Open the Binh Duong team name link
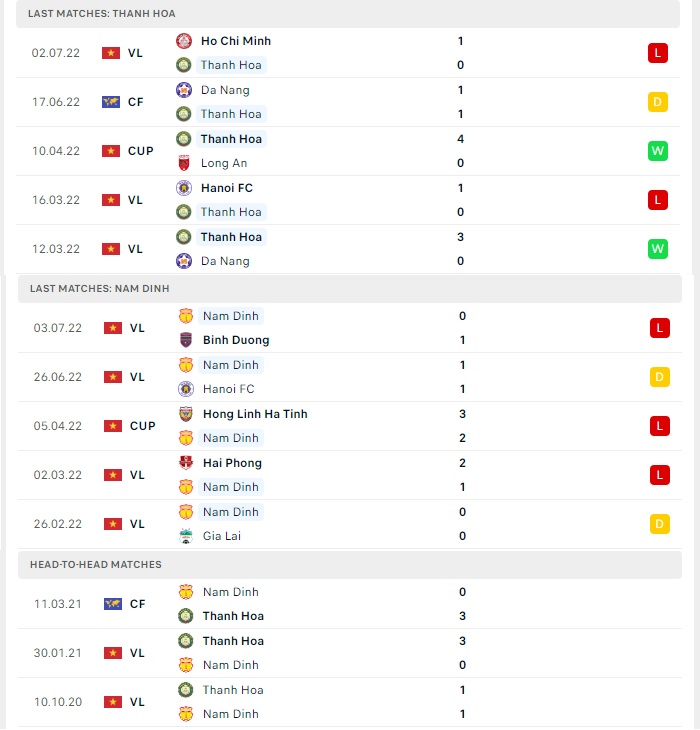Image resolution: width=700 pixels, height=730 pixels. [x=236, y=340]
